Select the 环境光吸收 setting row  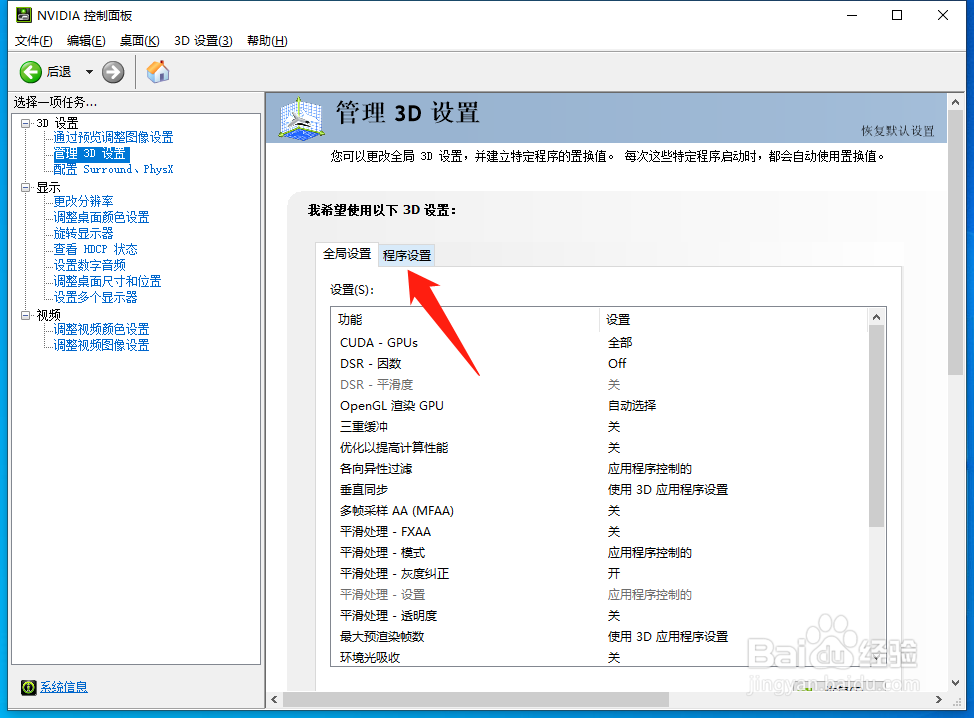(x=600, y=657)
